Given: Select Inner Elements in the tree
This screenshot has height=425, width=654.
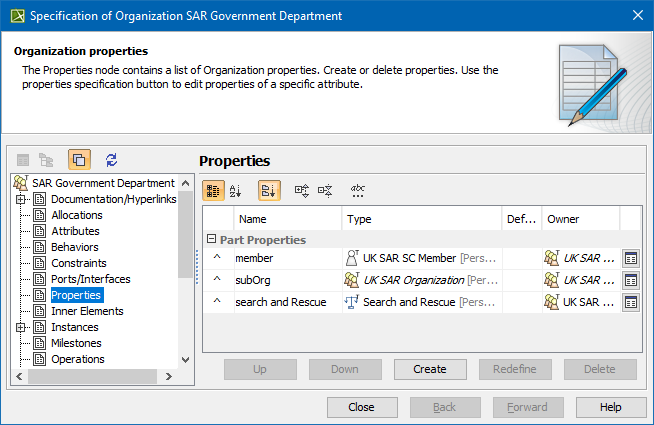Looking at the screenshot, I should pyautogui.click(x=87, y=311).
